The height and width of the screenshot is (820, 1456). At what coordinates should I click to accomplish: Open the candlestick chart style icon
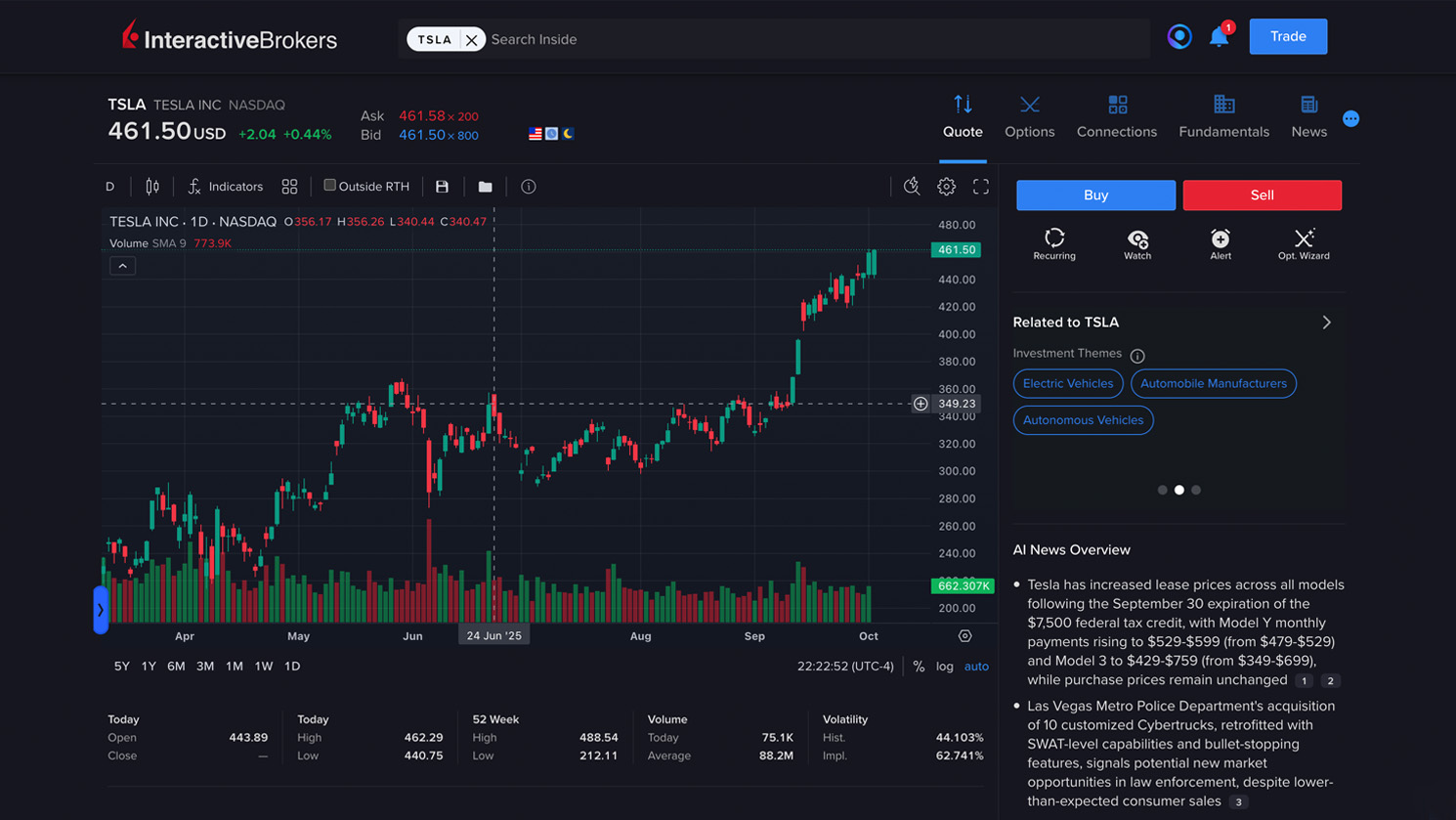pyautogui.click(x=150, y=186)
